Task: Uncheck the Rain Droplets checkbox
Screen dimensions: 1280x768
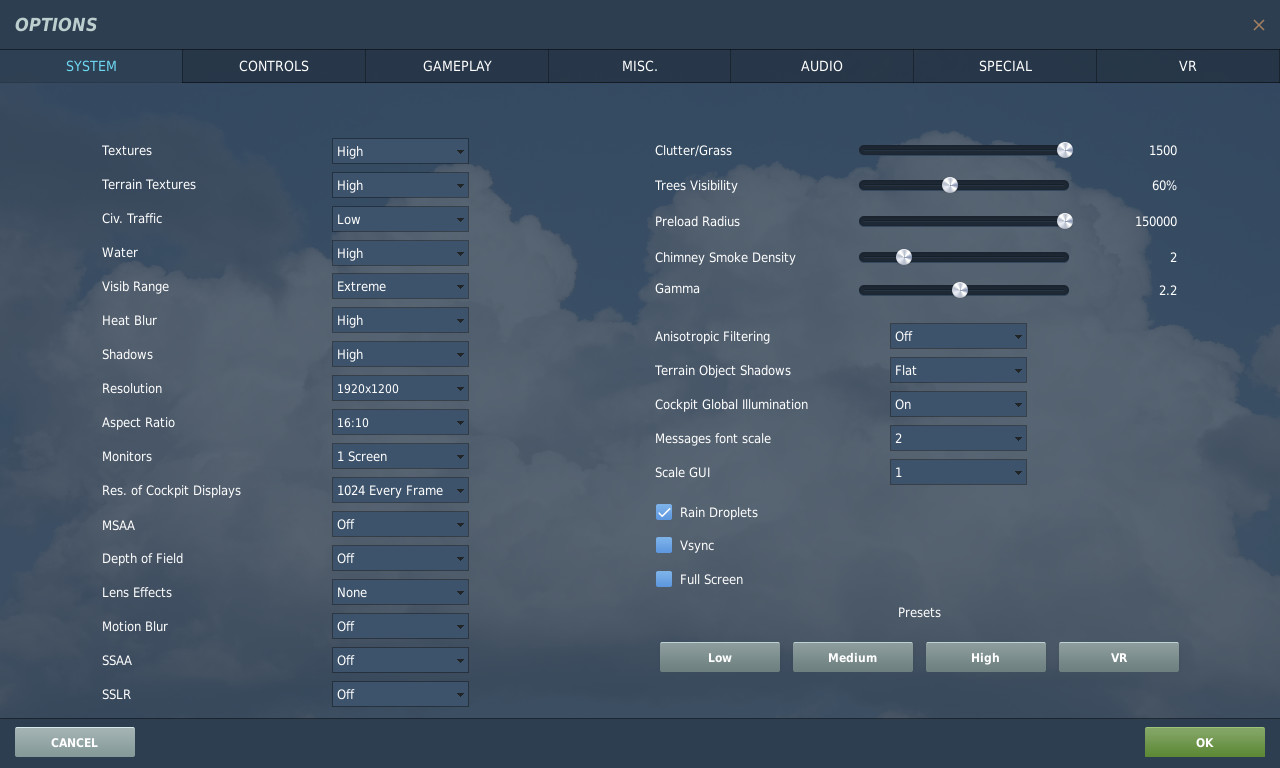Action: [664, 512]
